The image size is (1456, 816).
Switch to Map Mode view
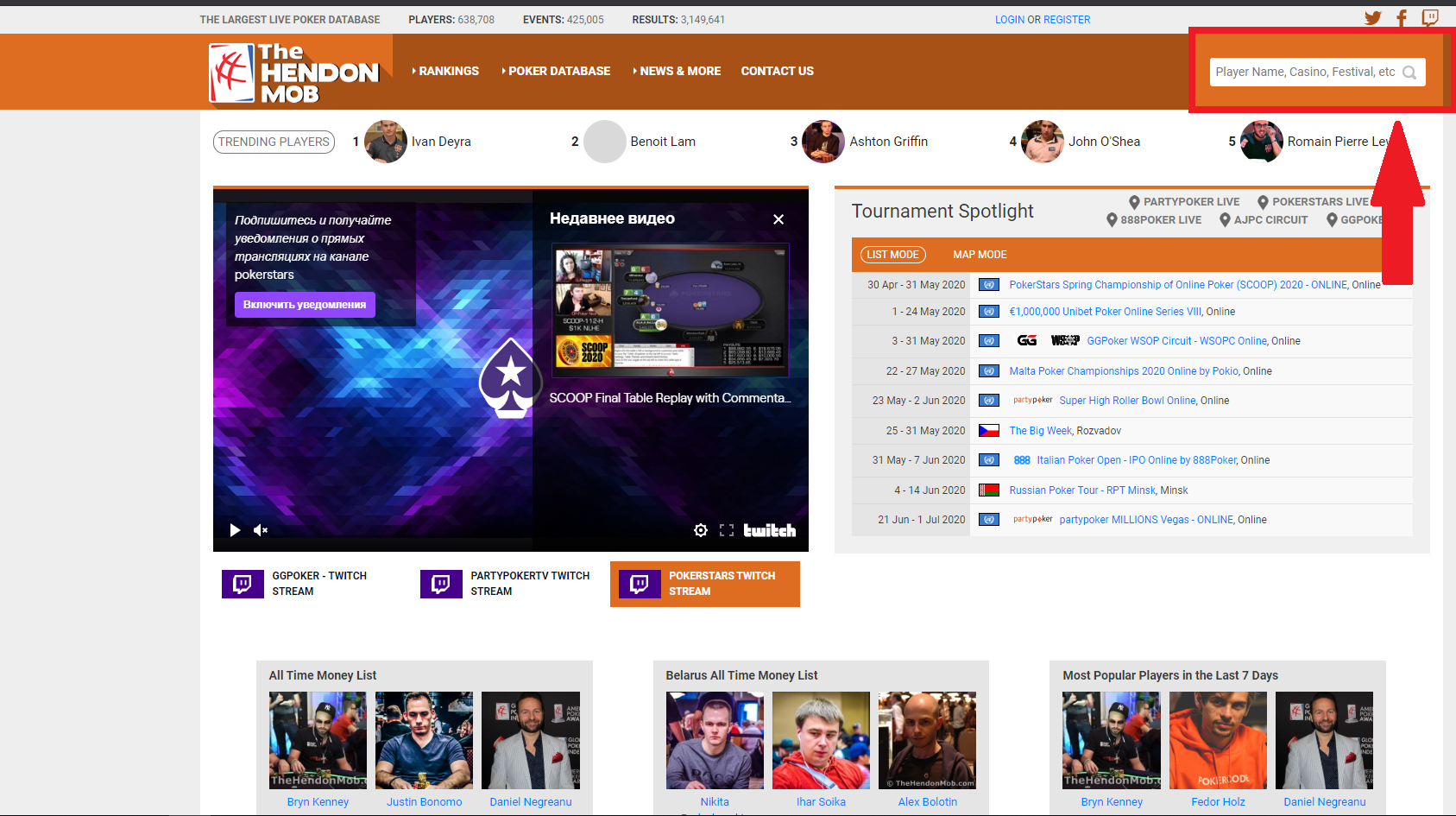coord(980,255)
